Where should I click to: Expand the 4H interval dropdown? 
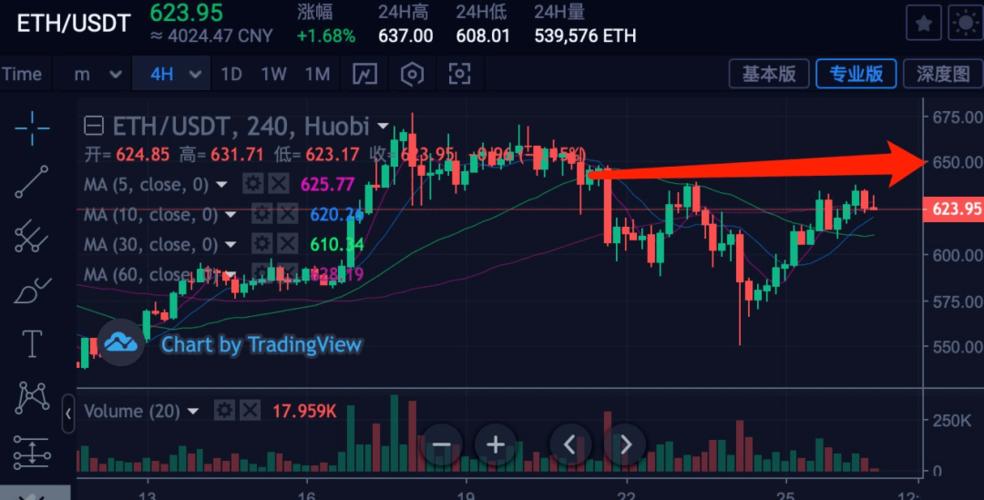[195, 74]
